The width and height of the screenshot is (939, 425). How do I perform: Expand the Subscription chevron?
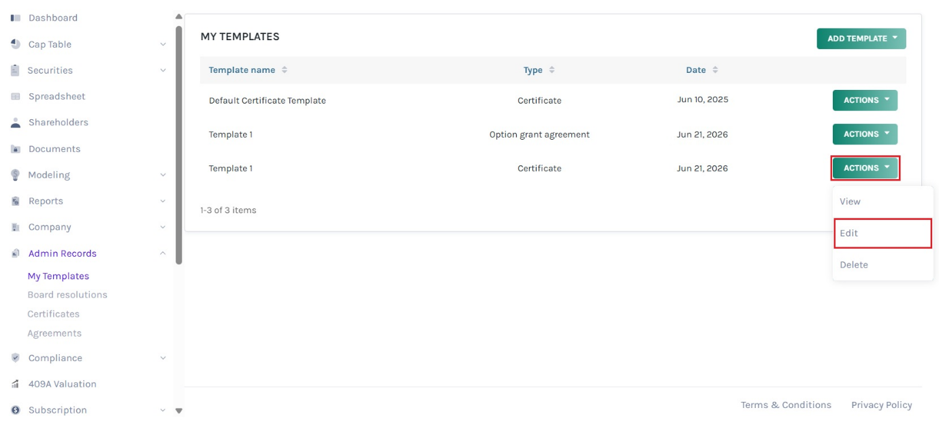[163, 410]
